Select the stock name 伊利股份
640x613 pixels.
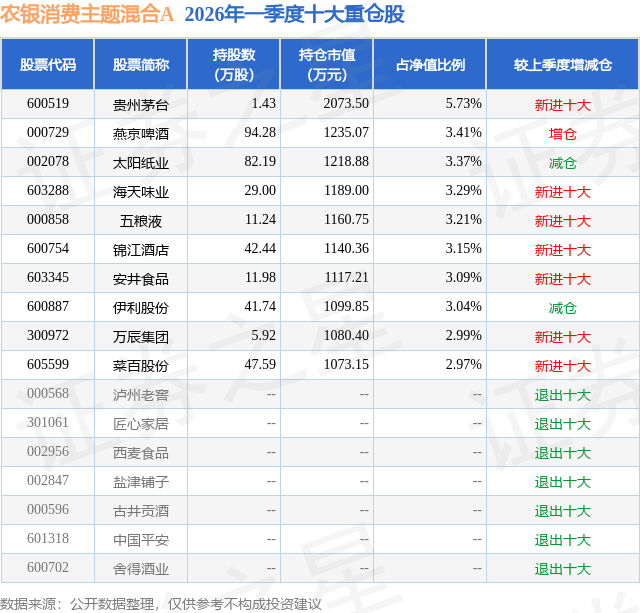[141, 308]
